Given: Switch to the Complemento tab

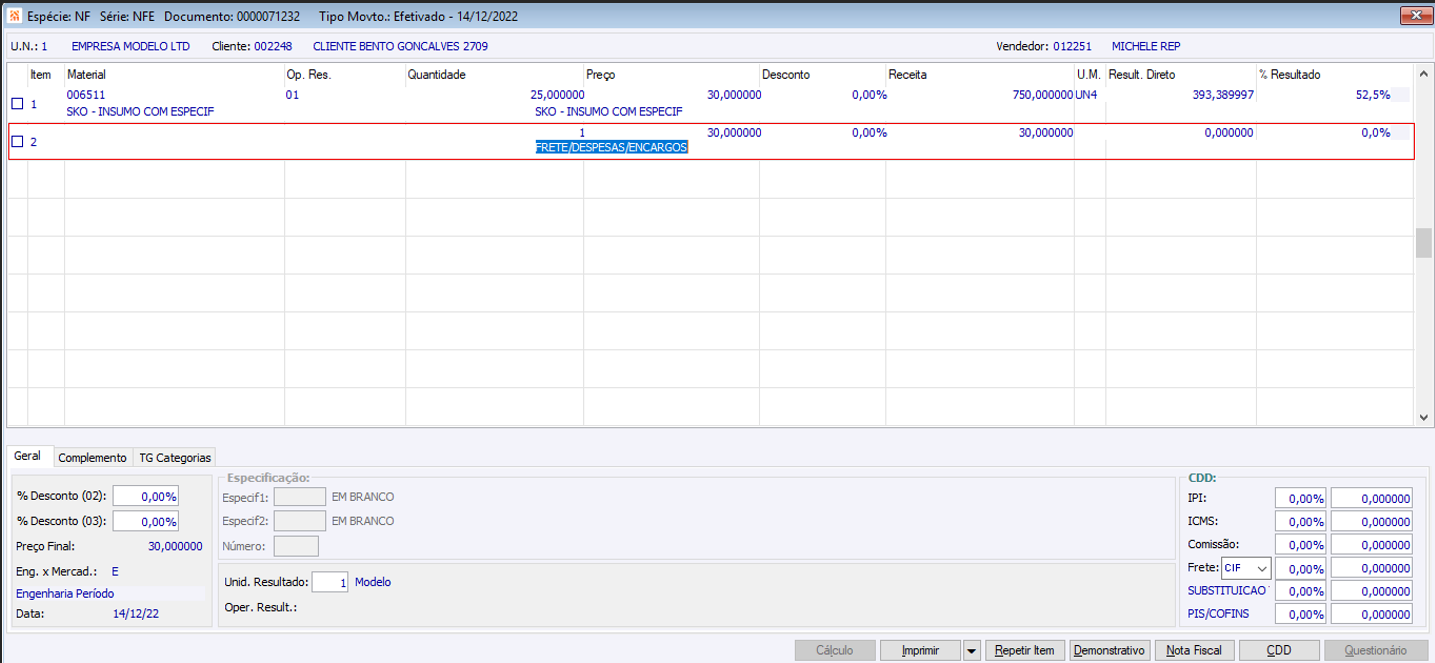Looking at the screenshot, I should 92,457.
